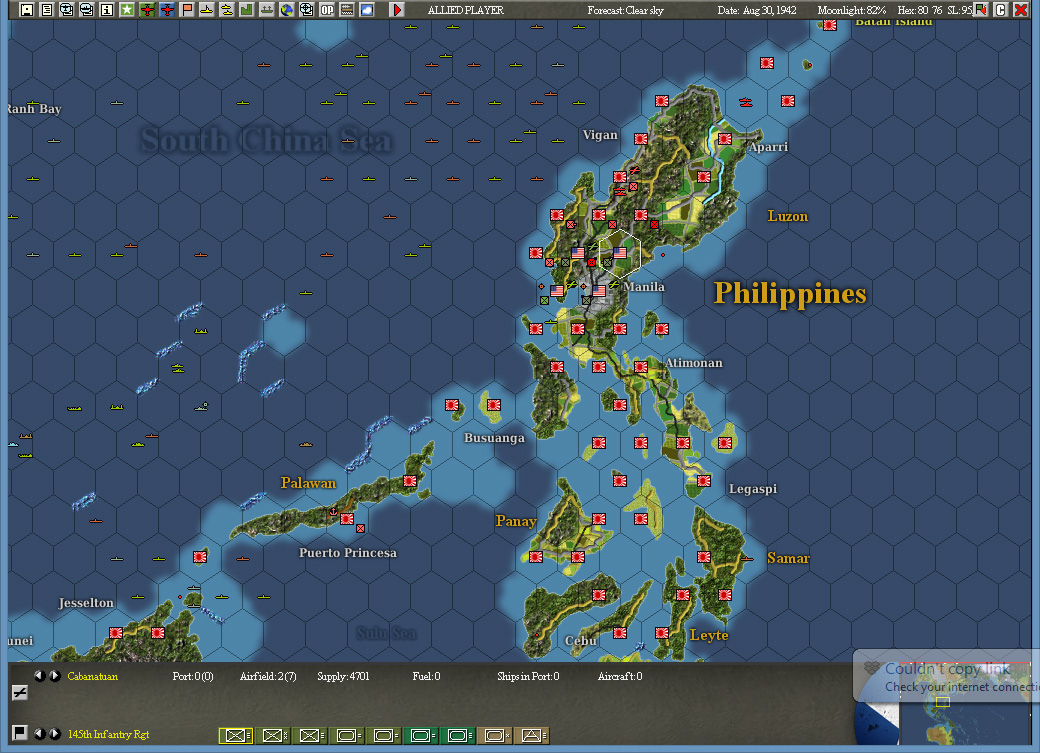Viewport: 1040px width, 753px height.
Task: Click the 'Airfield: 2(7)' readout
Action: coord(268,676)
